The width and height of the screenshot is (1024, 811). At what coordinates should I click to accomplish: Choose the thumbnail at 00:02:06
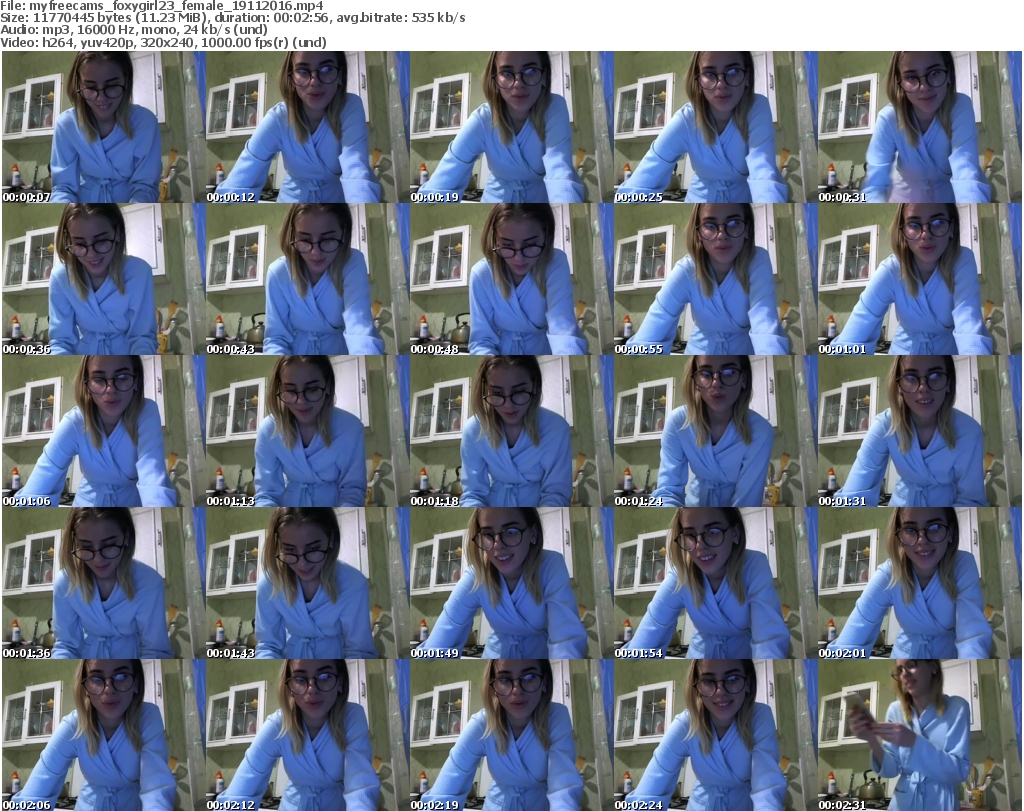point(104,735)
